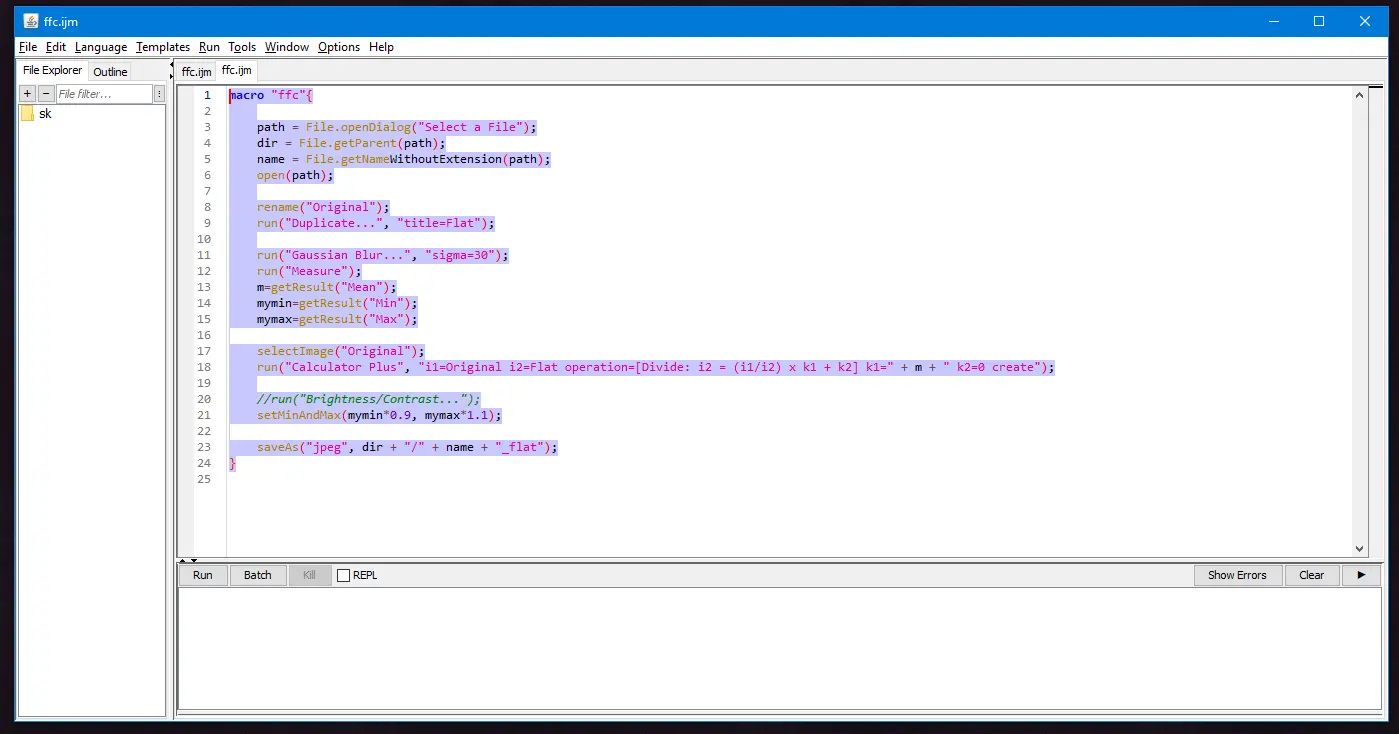
Task: Click into the File filter field
Action: click(103, 94)
